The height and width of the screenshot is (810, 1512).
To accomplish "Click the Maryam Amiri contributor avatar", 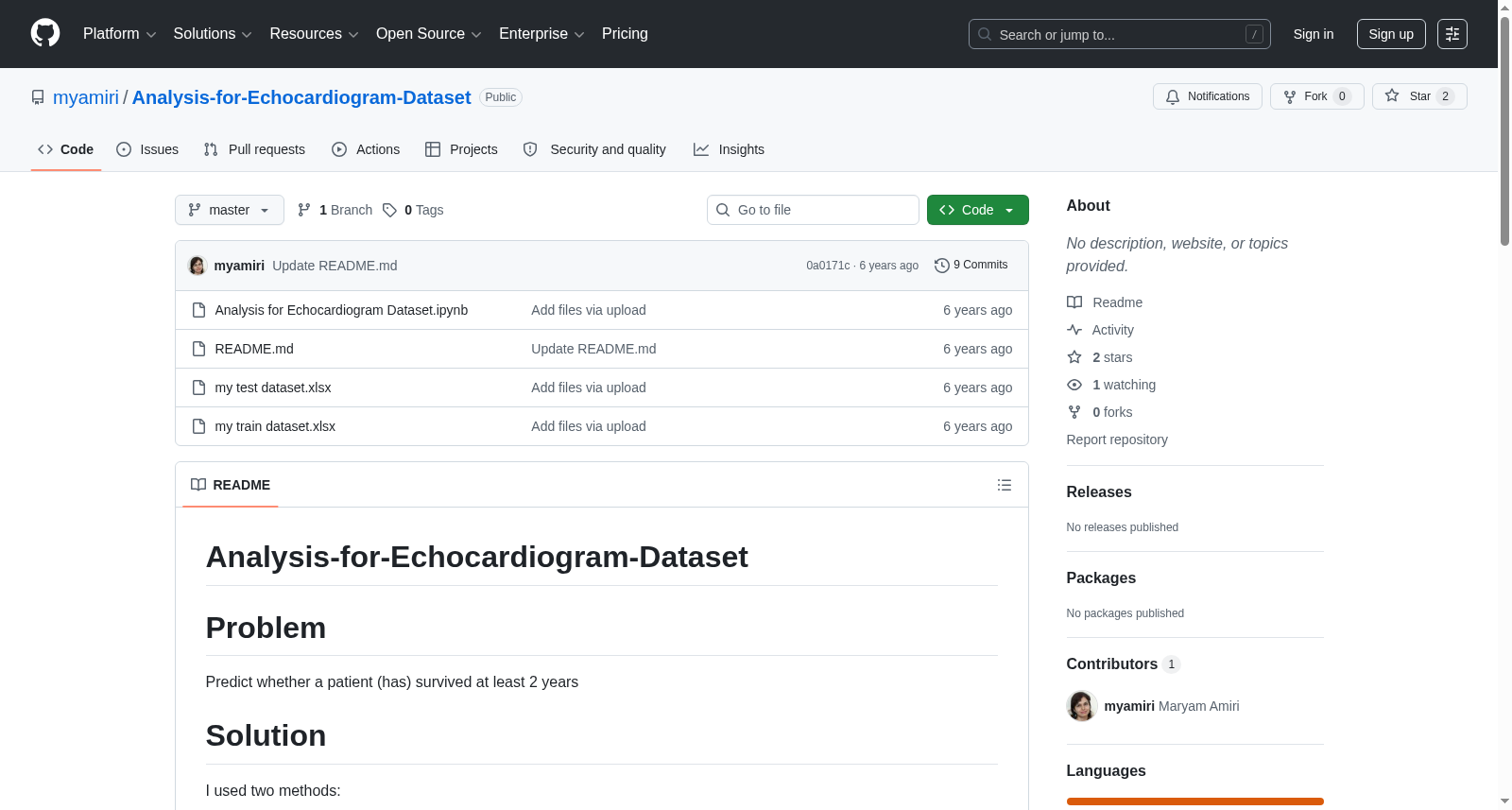I will click(1082, 706).
